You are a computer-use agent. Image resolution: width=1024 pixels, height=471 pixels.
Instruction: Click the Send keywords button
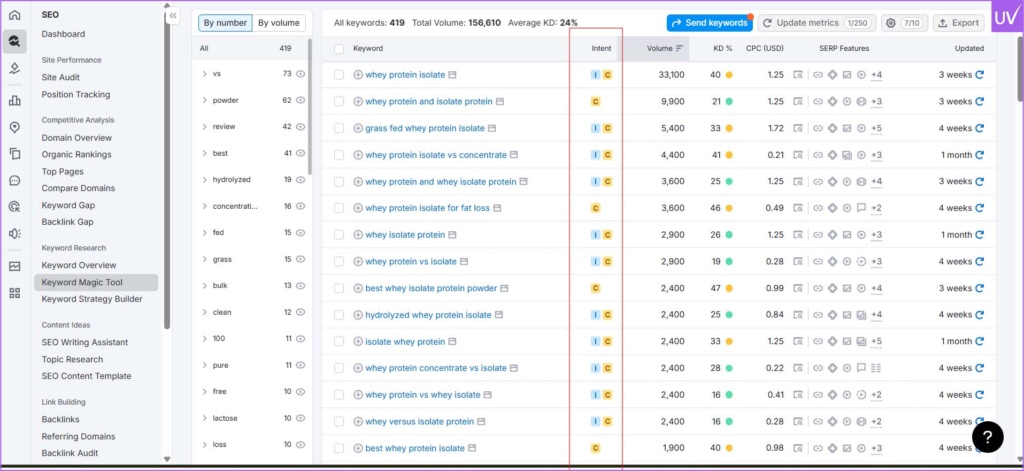[x=709, y=22]
